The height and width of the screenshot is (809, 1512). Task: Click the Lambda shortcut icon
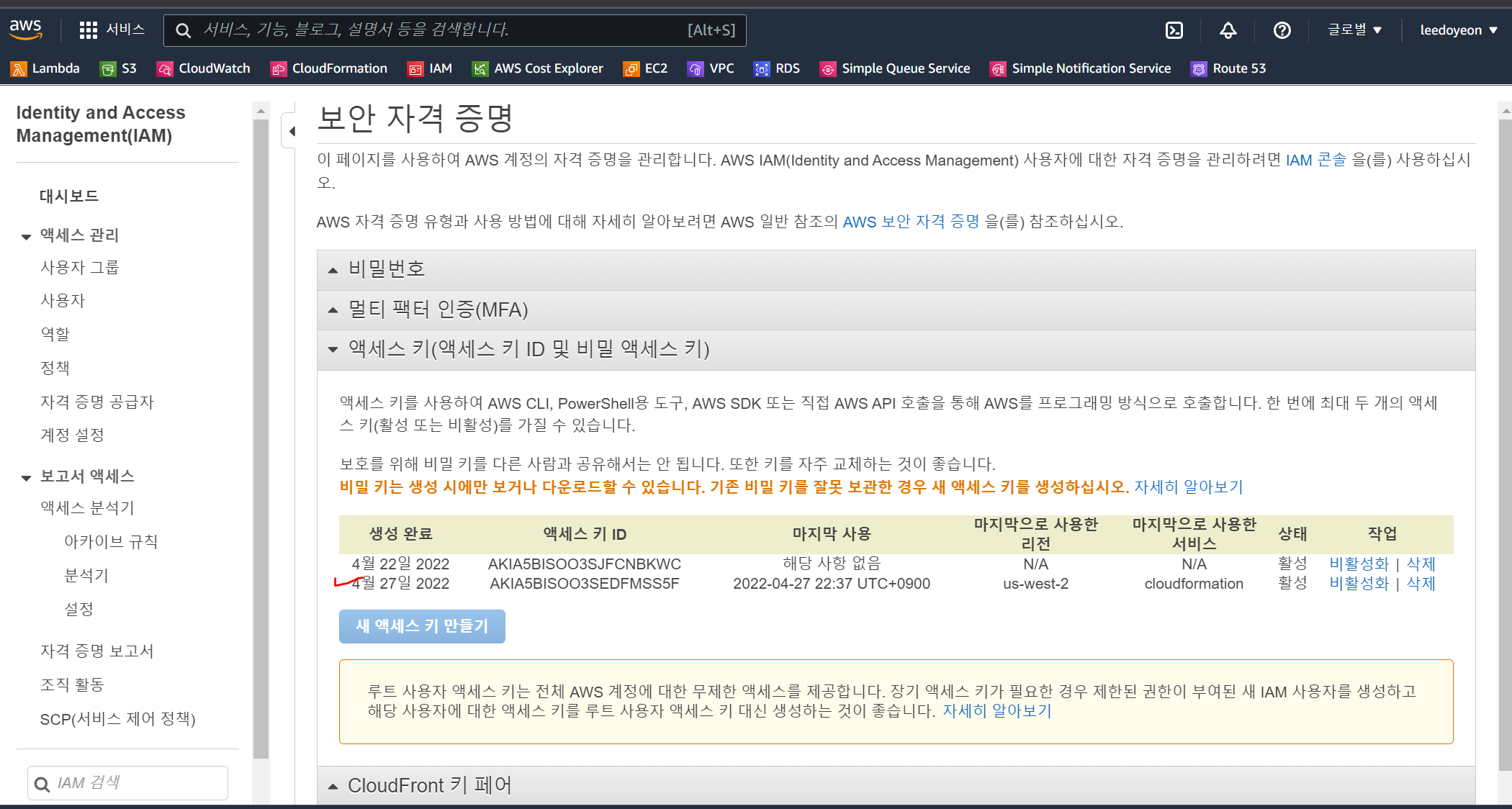(x=19, y=69)
